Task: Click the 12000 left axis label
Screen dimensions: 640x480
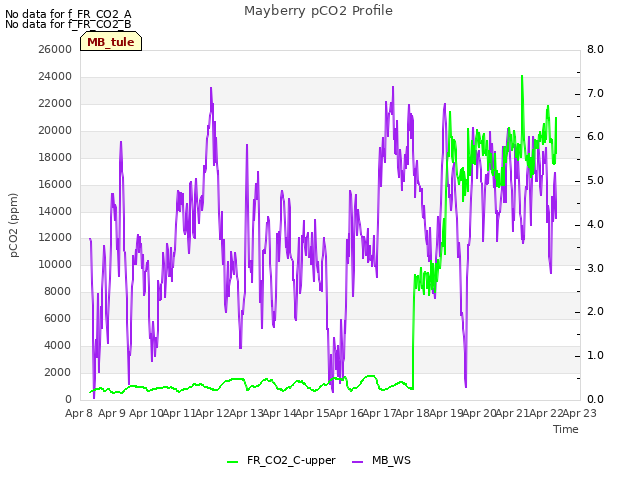Action: pos(55,238)
